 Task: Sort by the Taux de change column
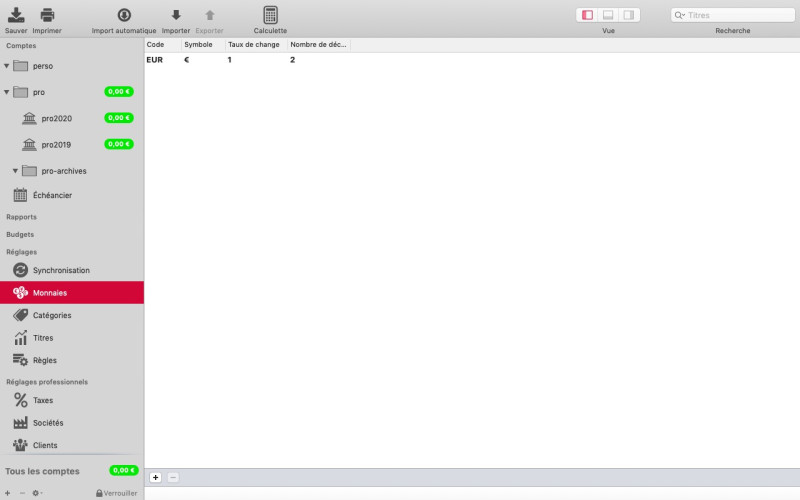tap(255, 45)
